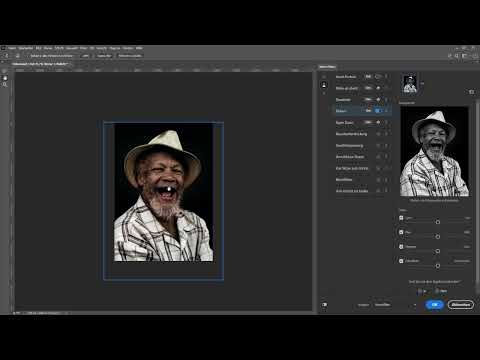Click the small portrait thumbnail in the filter panel
480x360 pixels.
click(410, 84)
